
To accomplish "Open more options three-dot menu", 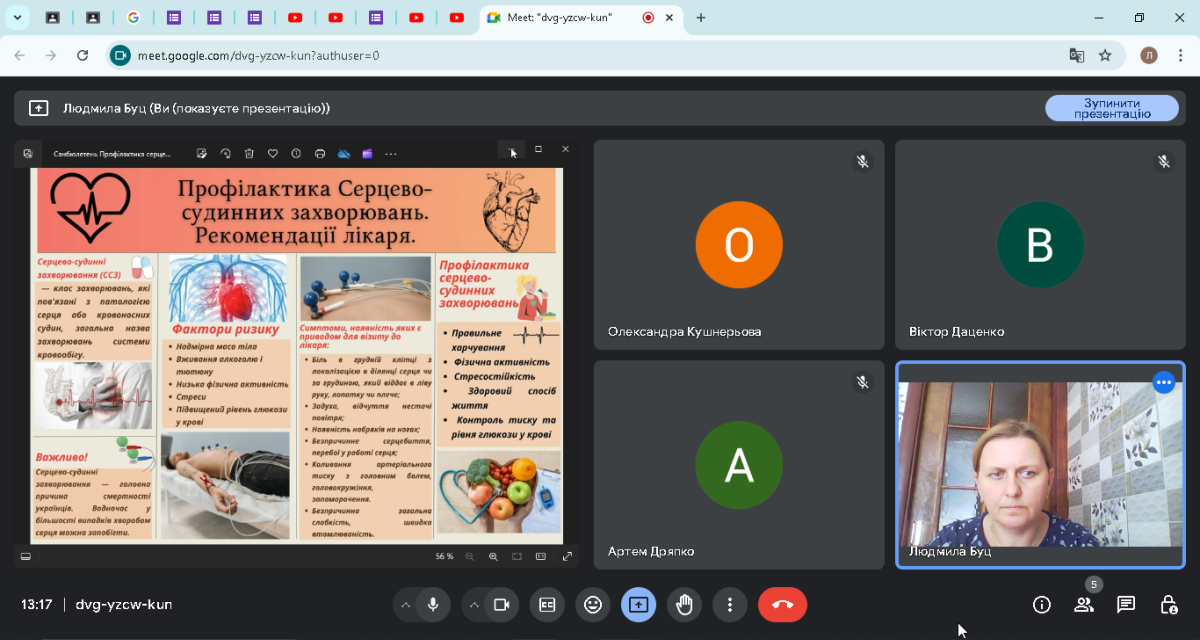I will coord(731,604).
